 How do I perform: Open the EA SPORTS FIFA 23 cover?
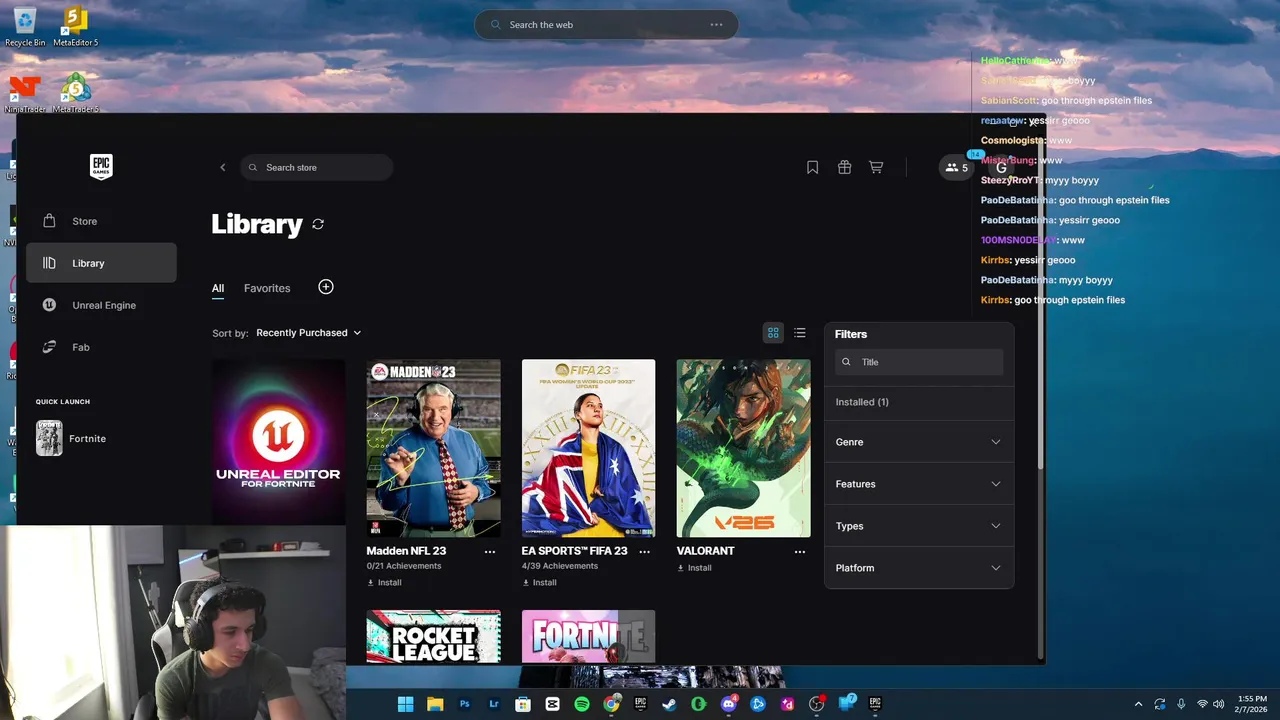click(589, 448)
